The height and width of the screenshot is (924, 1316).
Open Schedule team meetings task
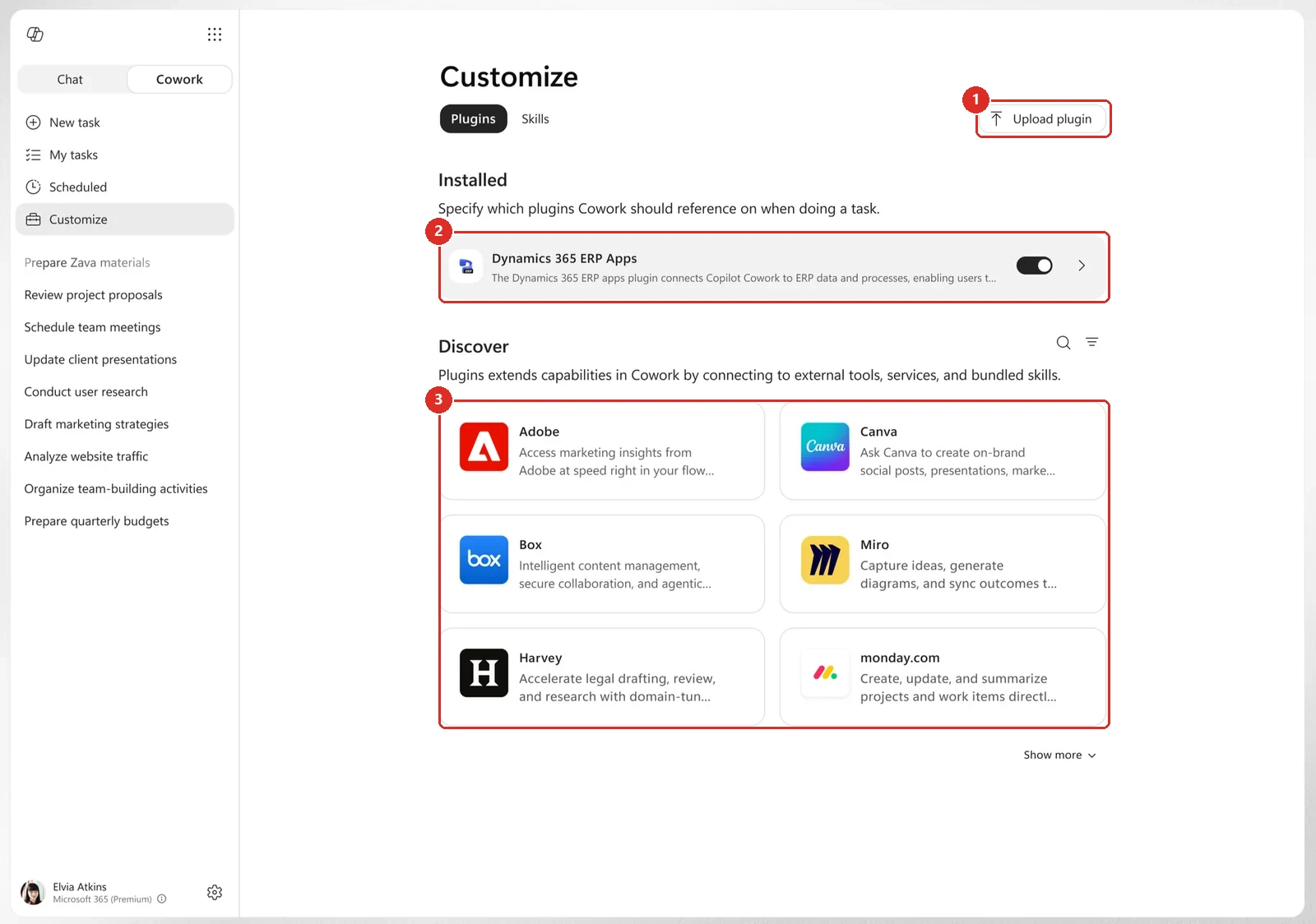[93, 327]
